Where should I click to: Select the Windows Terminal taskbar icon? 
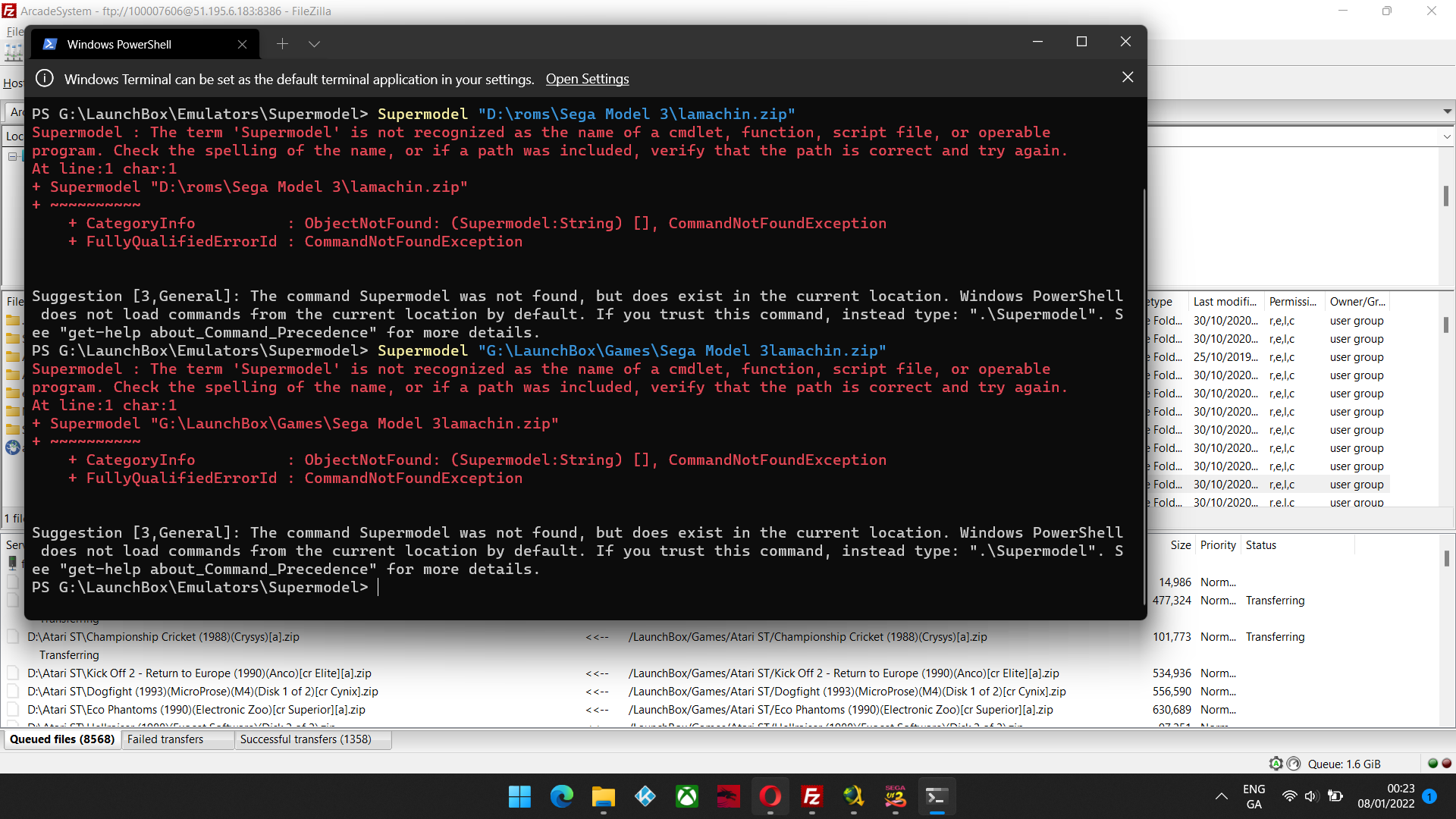click(937, 796)
